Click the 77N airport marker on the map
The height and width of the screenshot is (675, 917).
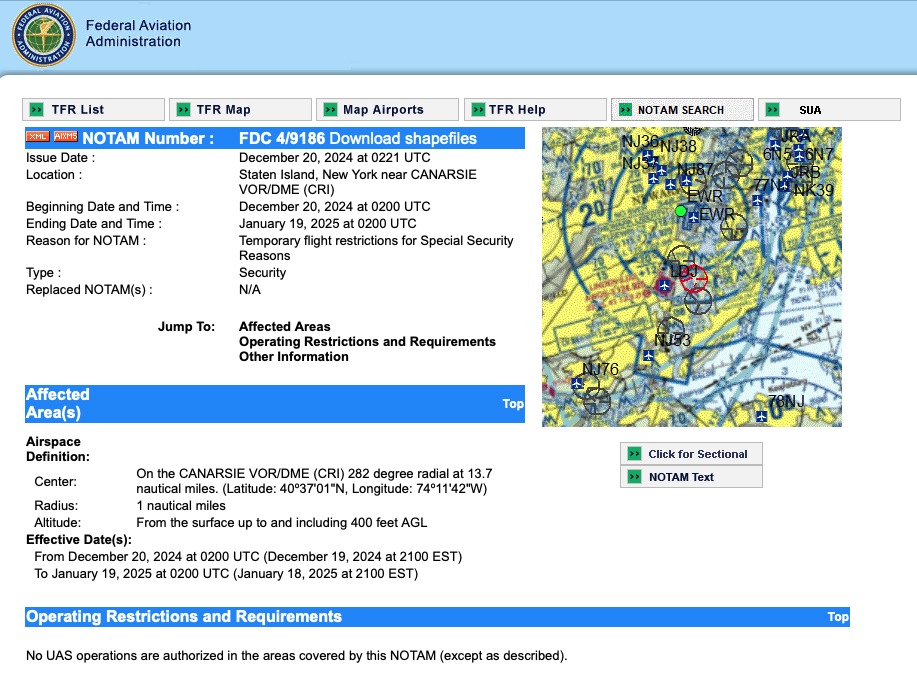[757, 201]
